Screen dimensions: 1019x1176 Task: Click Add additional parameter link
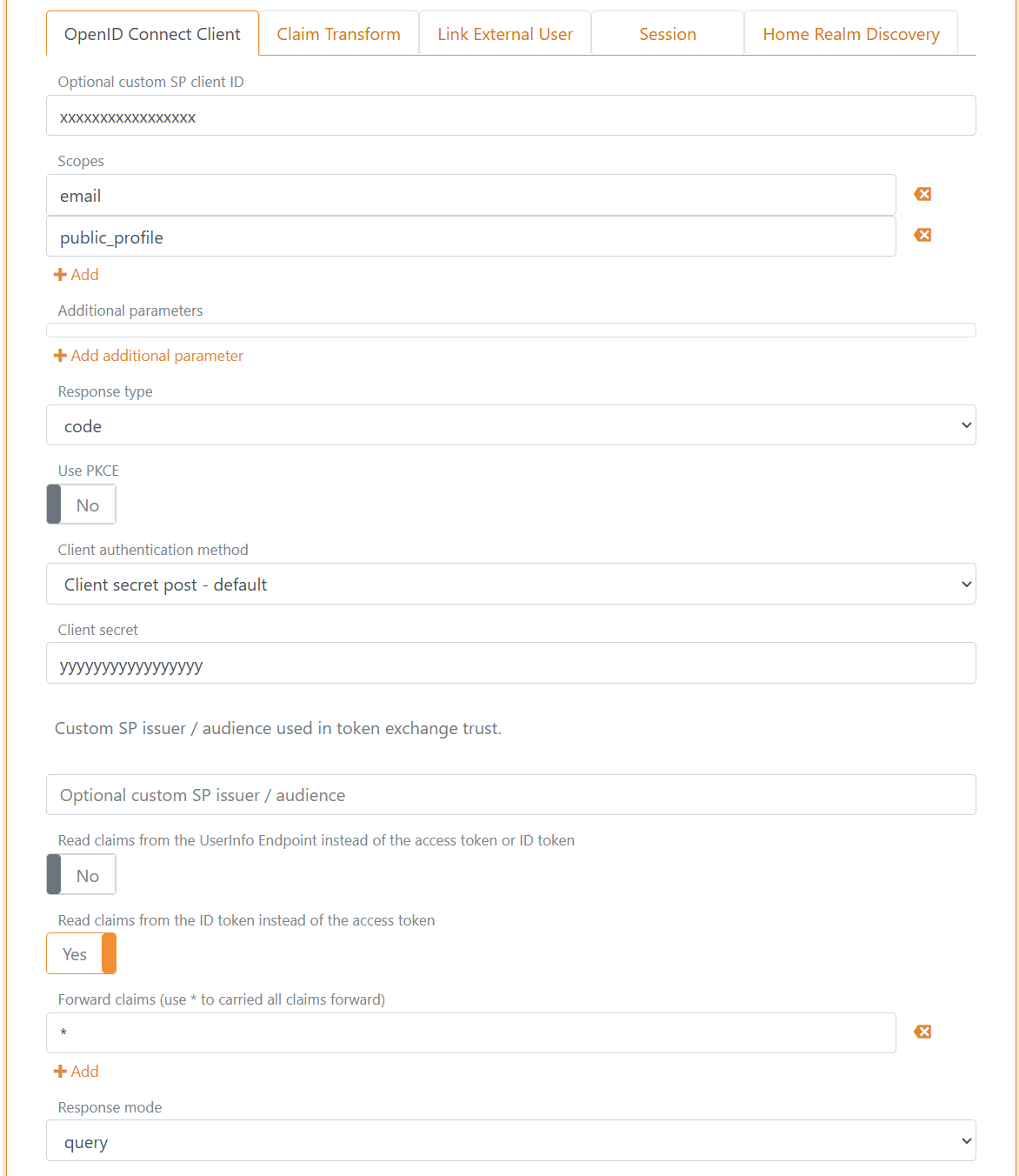point(149,356)
